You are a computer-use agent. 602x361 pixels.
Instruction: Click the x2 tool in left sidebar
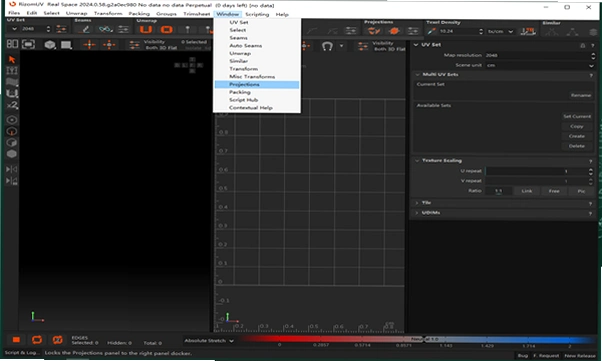[x=12, y=105]
